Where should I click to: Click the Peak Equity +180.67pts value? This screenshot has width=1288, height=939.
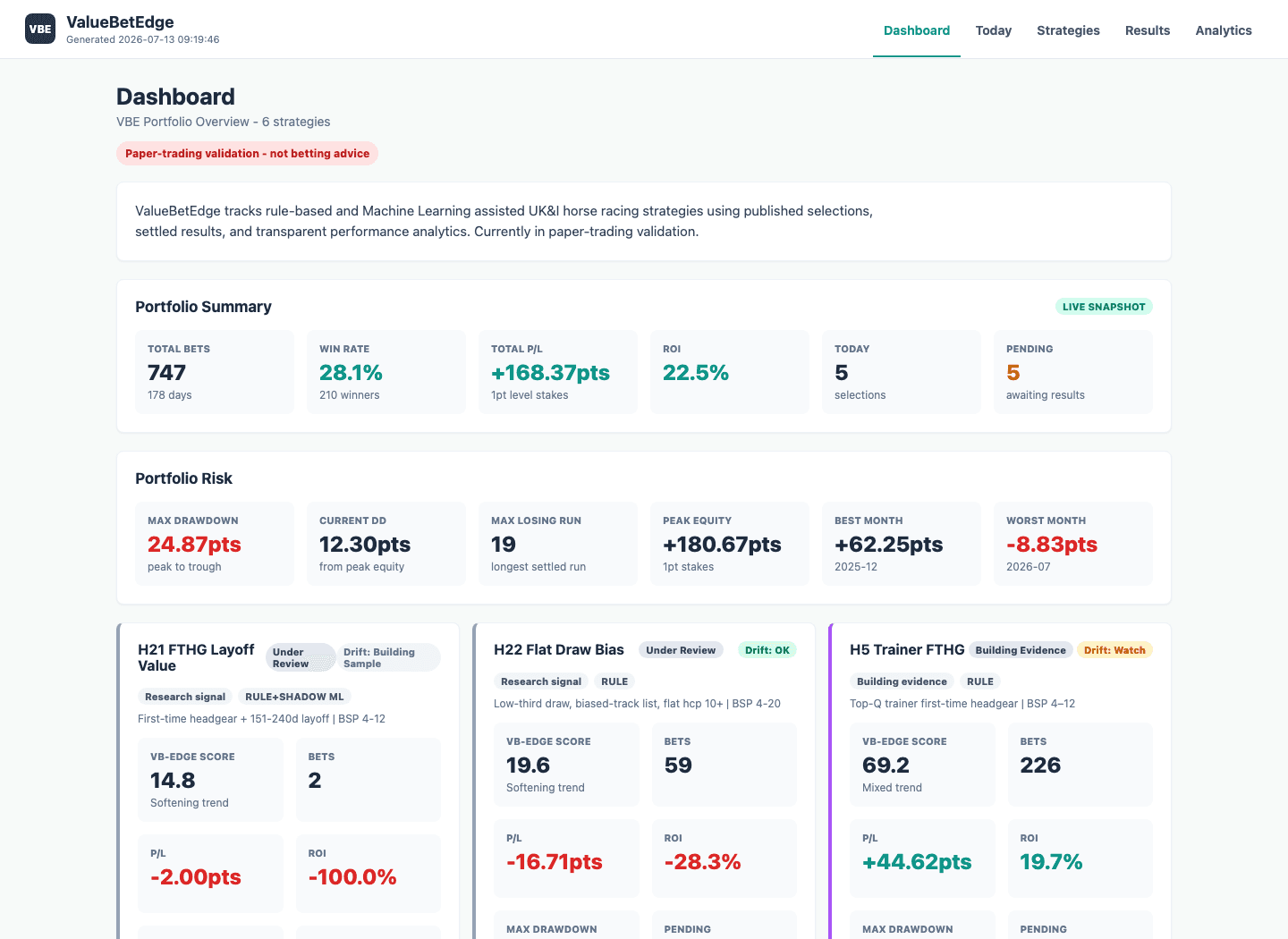[x=722, y=545]
